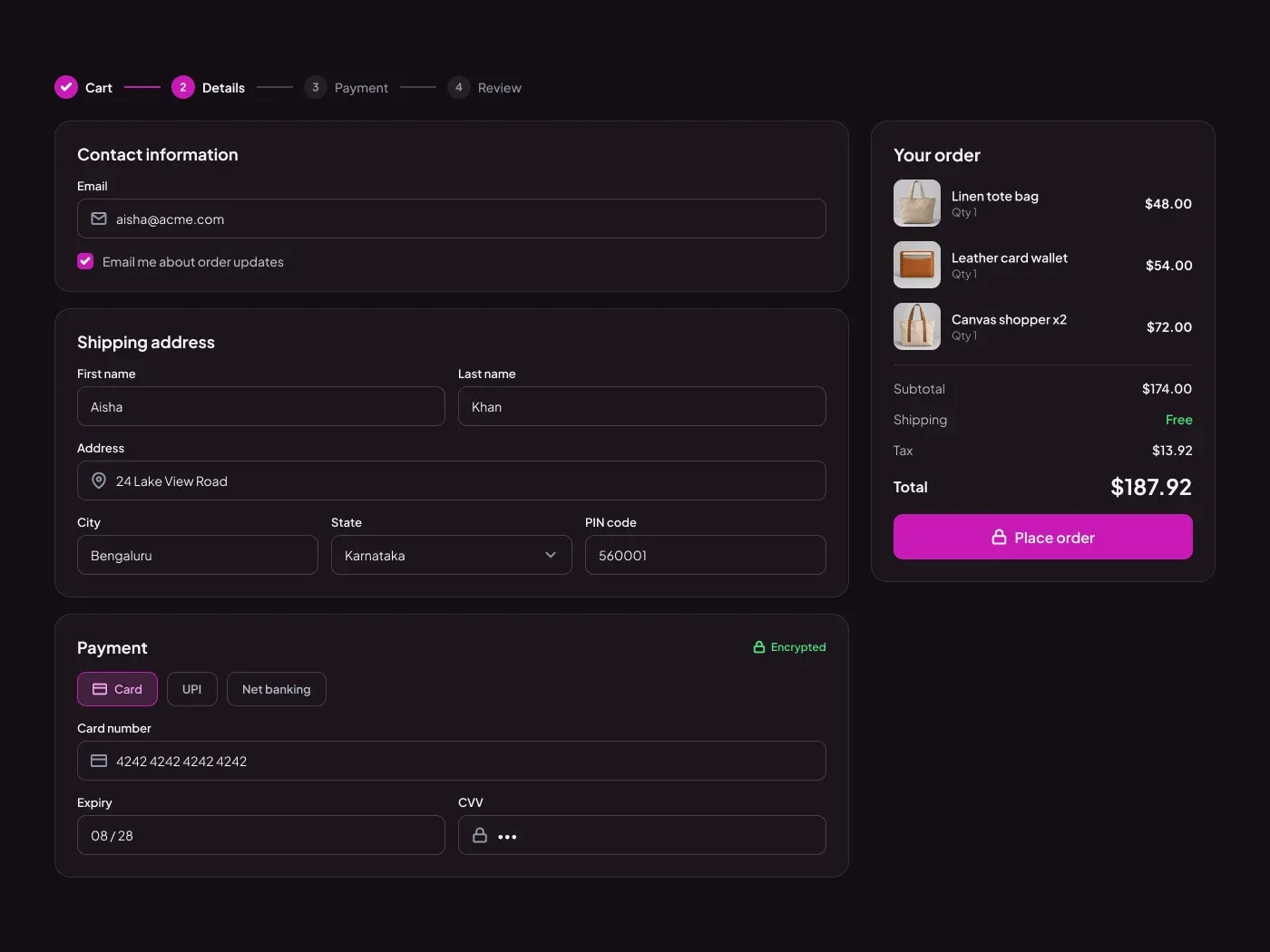Click the green Free shipping value

pyautogui.click(x=1179, y=419)
